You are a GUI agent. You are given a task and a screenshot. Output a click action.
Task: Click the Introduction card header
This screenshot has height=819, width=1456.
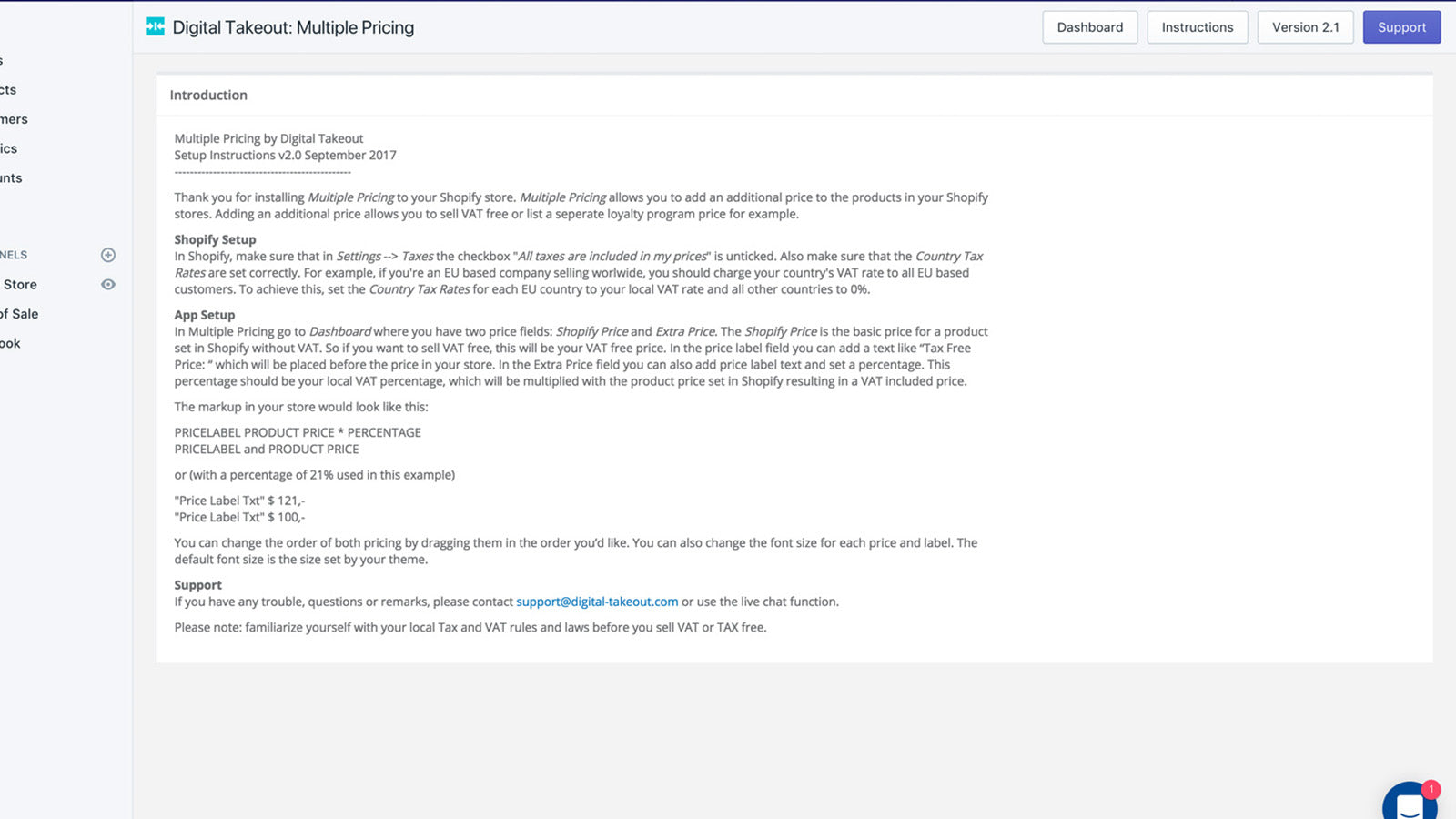tap(208, 95)
